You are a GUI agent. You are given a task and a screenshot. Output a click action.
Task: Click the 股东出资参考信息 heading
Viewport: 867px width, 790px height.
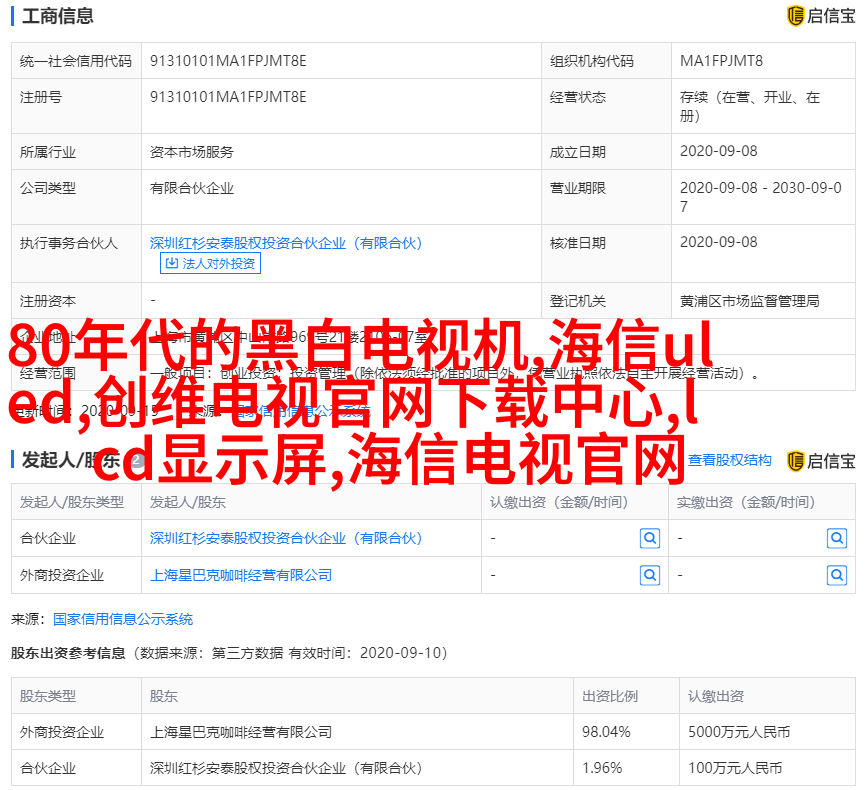click(68, 653)
